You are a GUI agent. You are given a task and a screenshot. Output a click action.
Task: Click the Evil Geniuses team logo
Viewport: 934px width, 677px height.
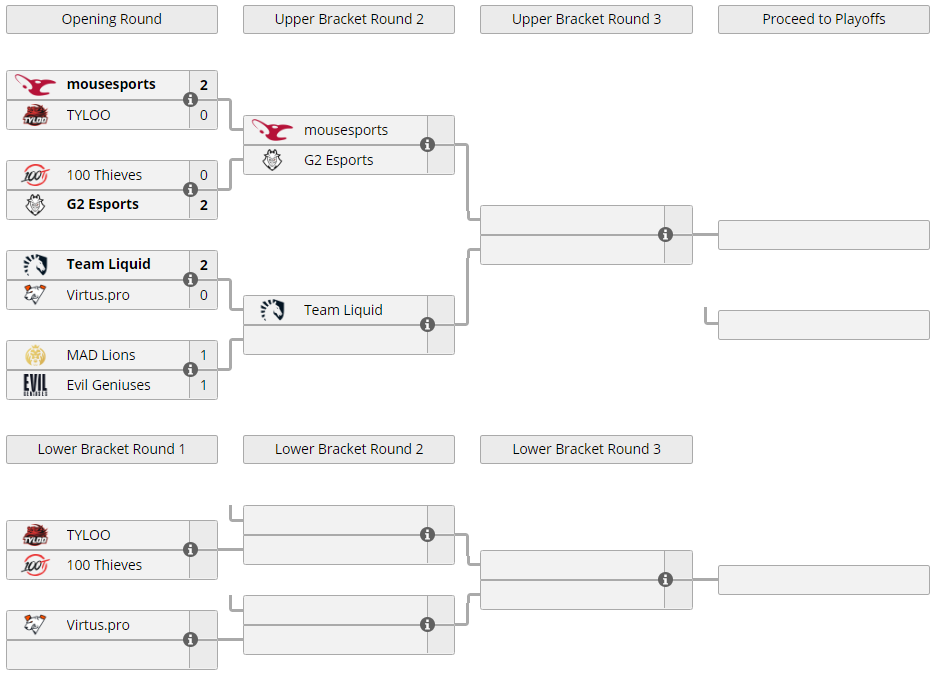(x=35, y=385)
